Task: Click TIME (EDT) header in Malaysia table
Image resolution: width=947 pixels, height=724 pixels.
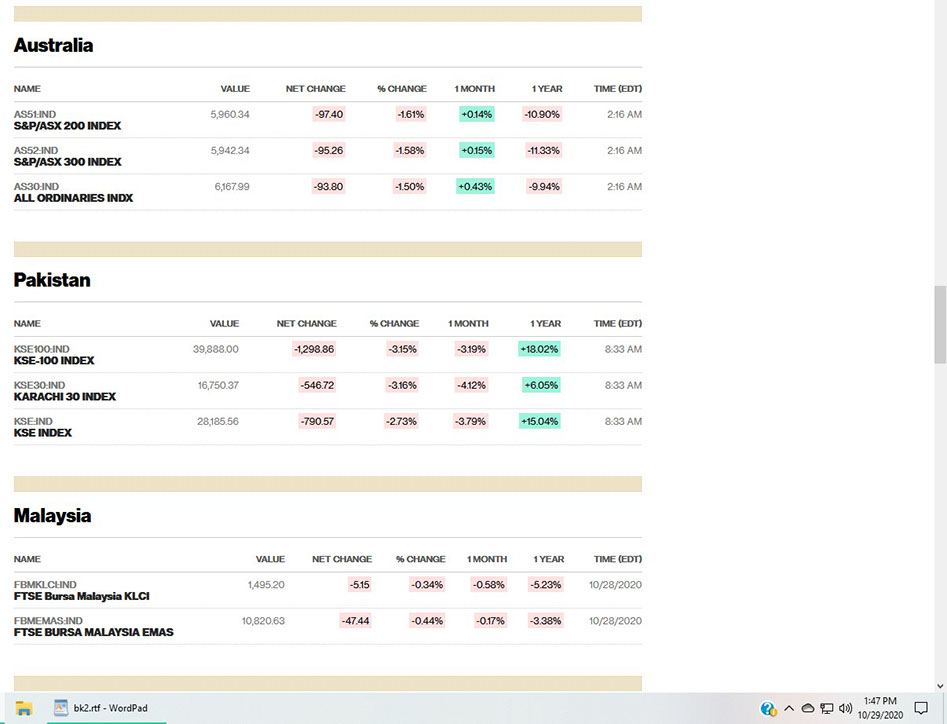Action: click(x=618, y=559)
